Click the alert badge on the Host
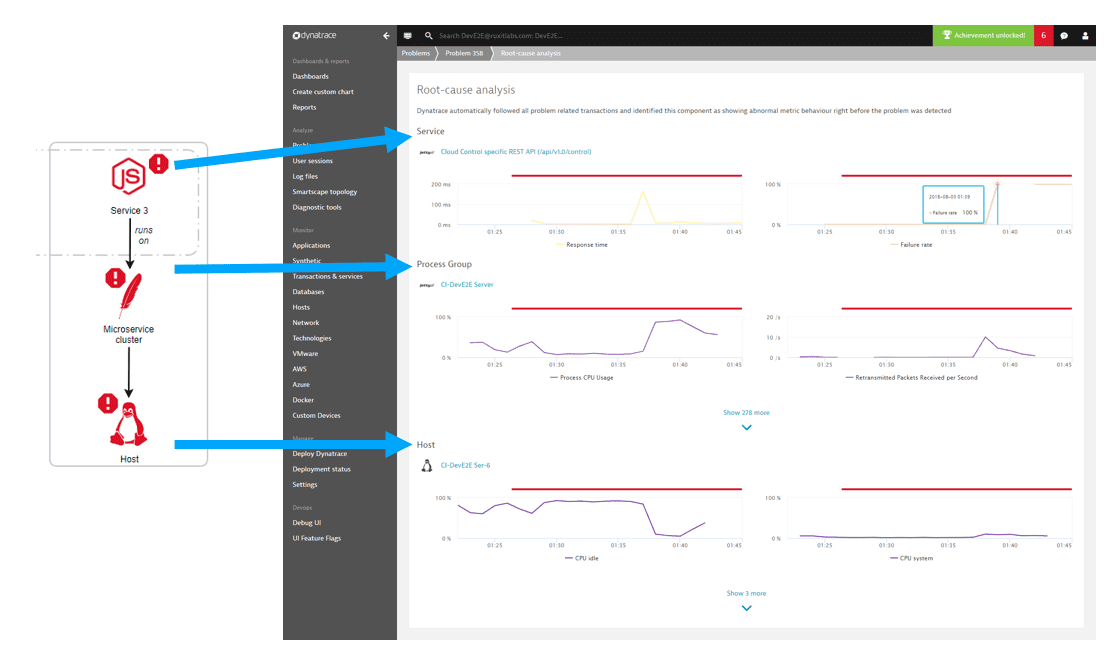Viewport: 1110px width, 651px height. (x=108, y=403)
